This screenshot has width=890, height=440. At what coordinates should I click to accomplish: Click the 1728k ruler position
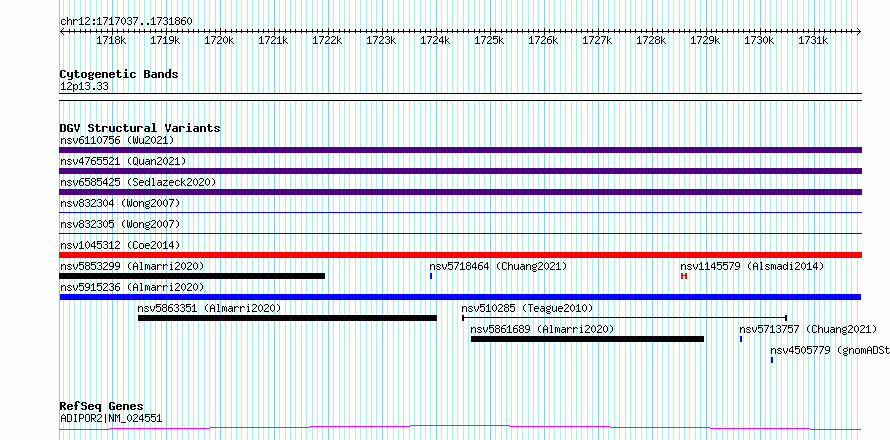(x=651, y=41)
